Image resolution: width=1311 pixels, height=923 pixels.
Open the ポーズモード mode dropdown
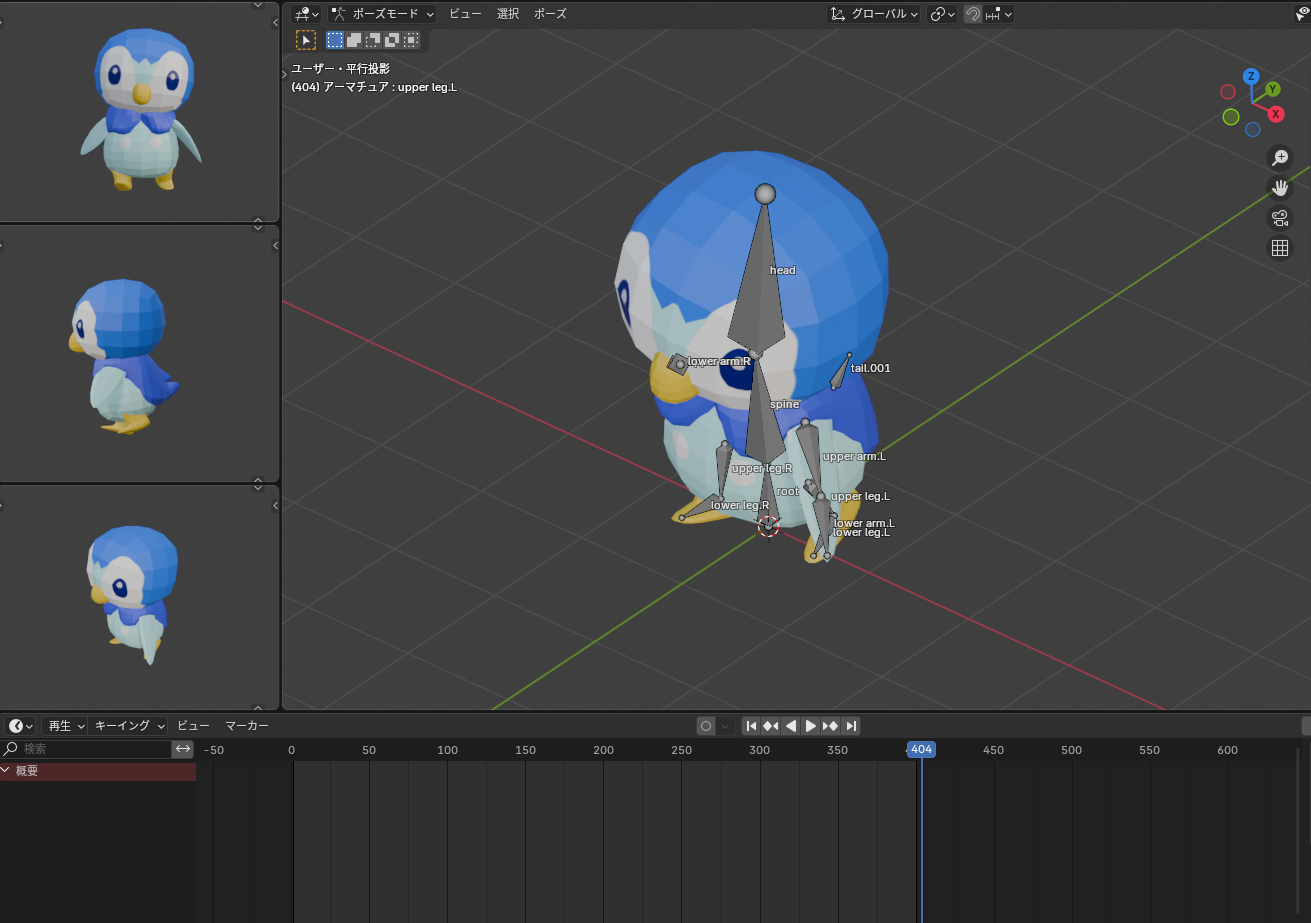383,14
